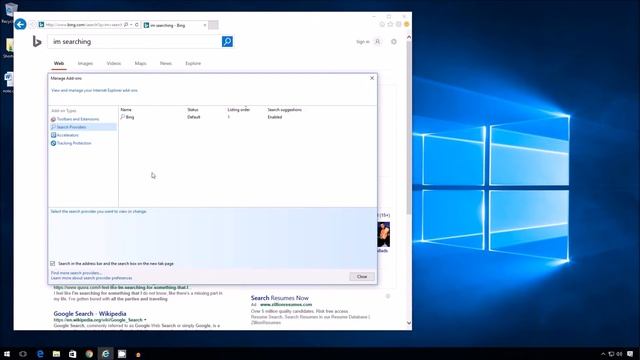This screenshot has width=640, height=360.
Task: Select Tracking Protection add-on type
Action: coord(74,143)
